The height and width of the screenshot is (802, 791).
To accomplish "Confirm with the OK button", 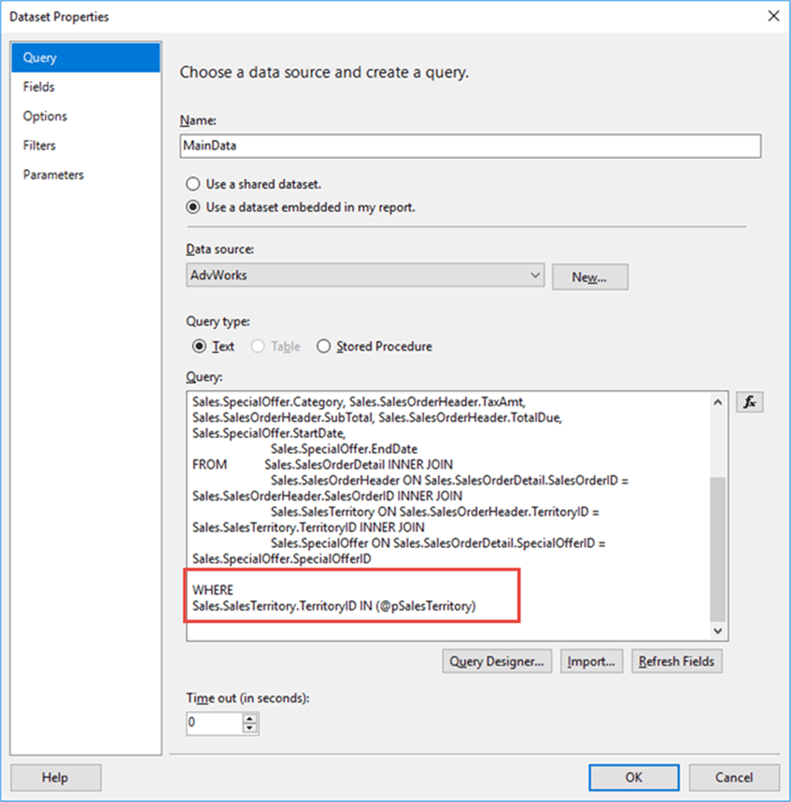I will (633, 777).
